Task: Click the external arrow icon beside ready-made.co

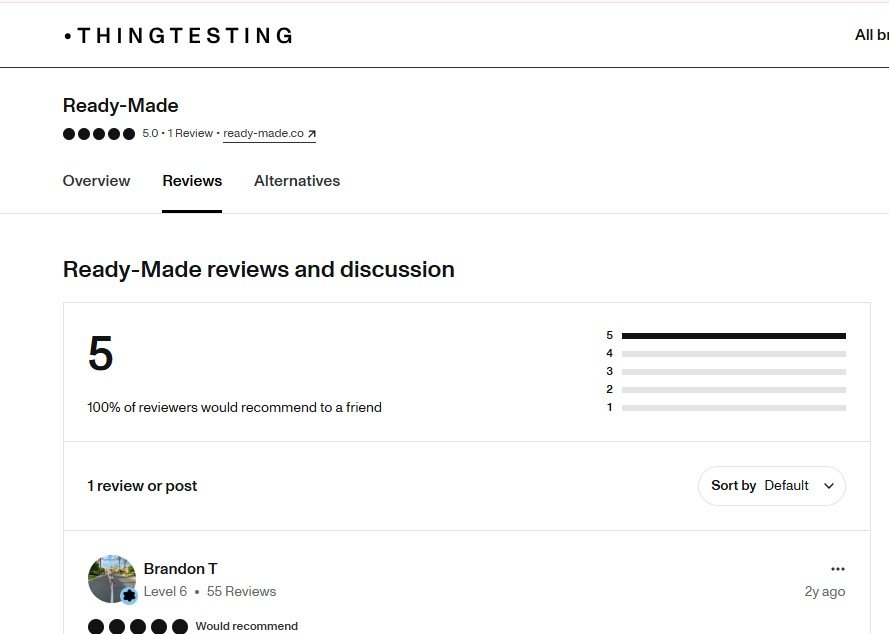Action: pyautogui.click(x=311, y=134)
